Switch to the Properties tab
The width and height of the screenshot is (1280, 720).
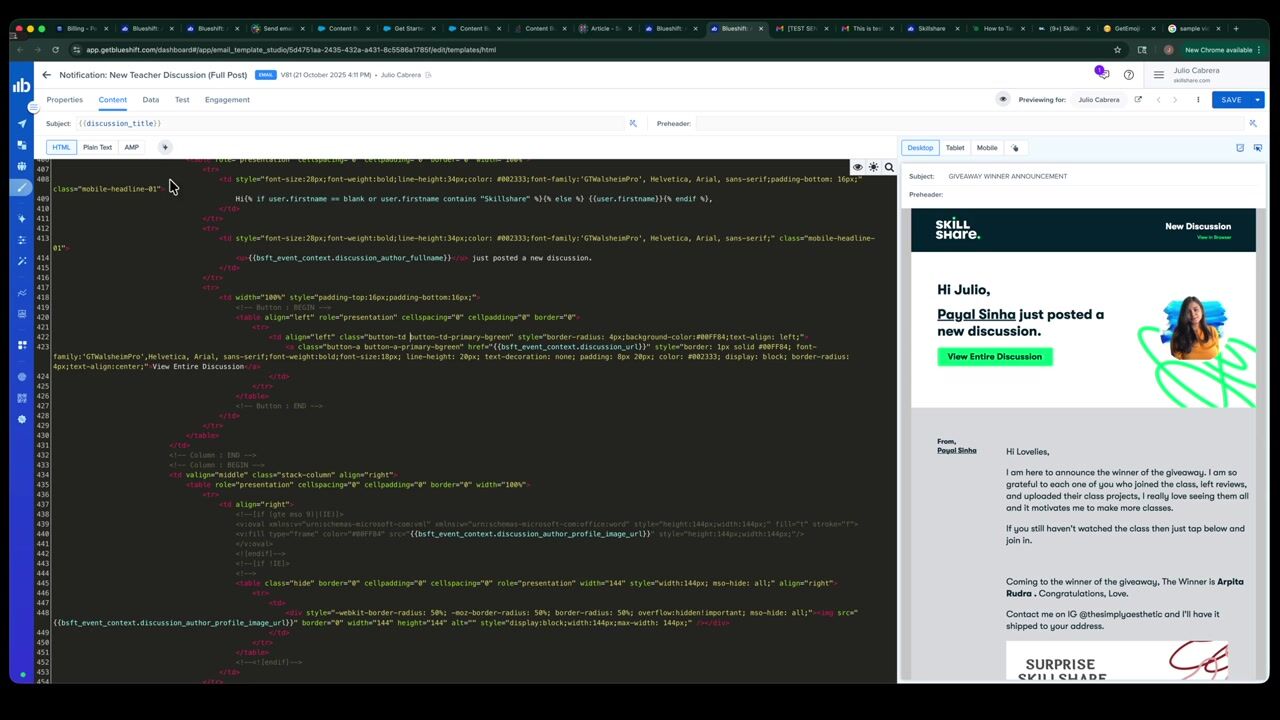[64, 100]
